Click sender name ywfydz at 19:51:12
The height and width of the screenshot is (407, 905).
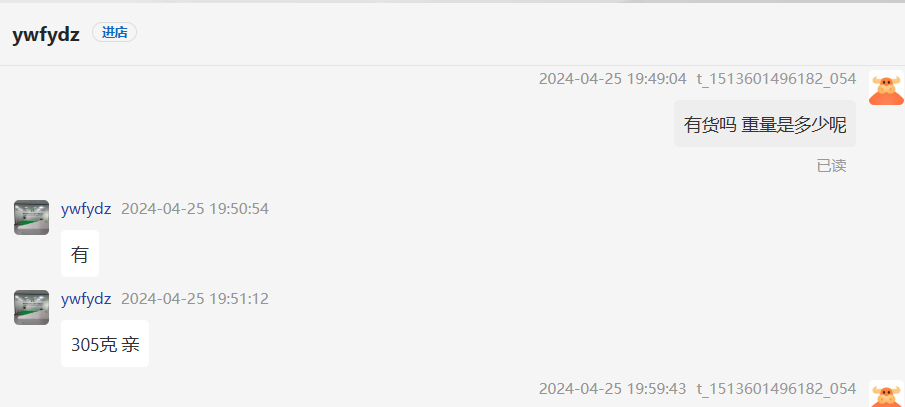point(86,299)
